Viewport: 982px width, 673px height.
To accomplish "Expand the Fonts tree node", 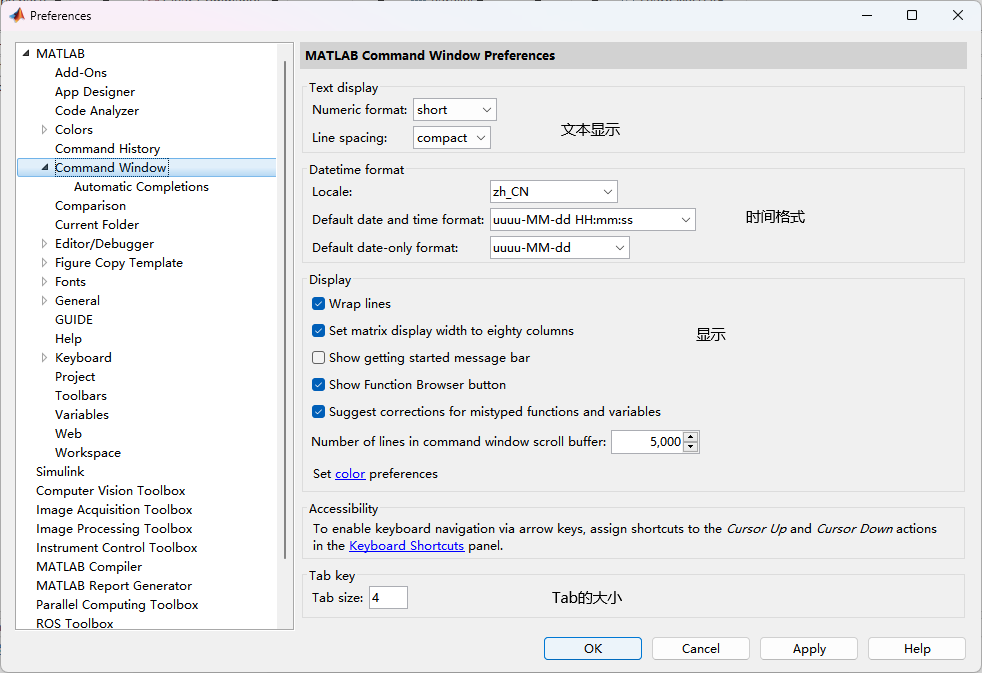I will [x=44, y=282].
